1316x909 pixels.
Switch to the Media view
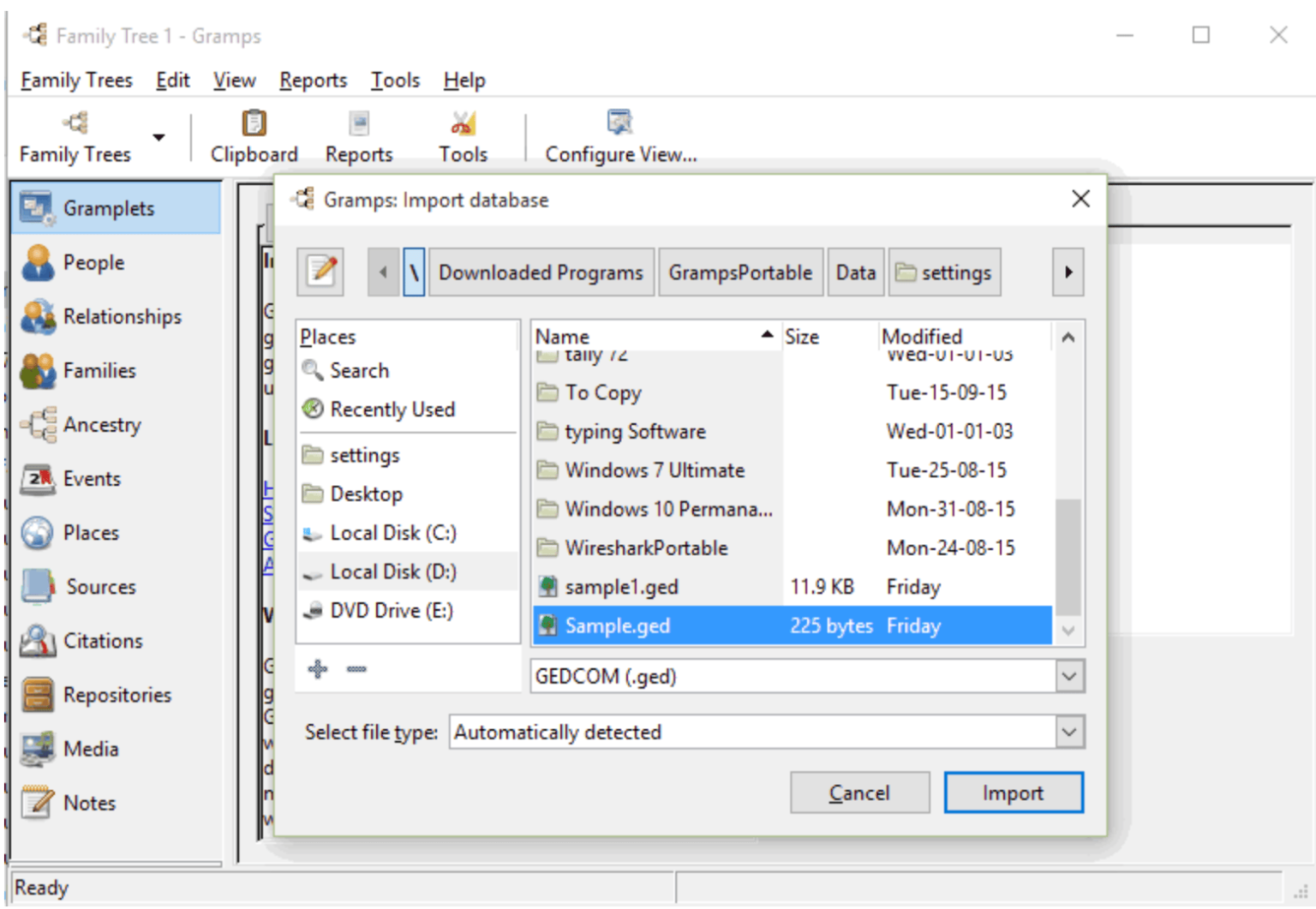pyautogui.click(x=92, y=749)
